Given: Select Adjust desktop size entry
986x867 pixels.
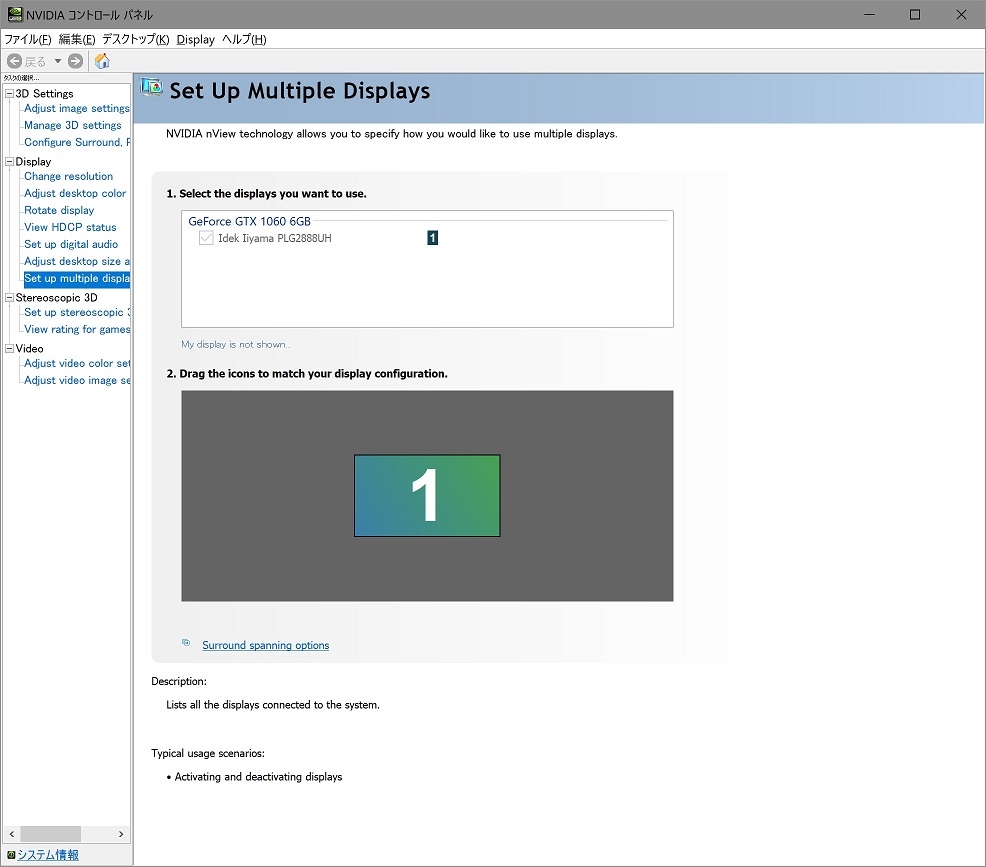Looking at the screenshot, I should click(77, 261).
